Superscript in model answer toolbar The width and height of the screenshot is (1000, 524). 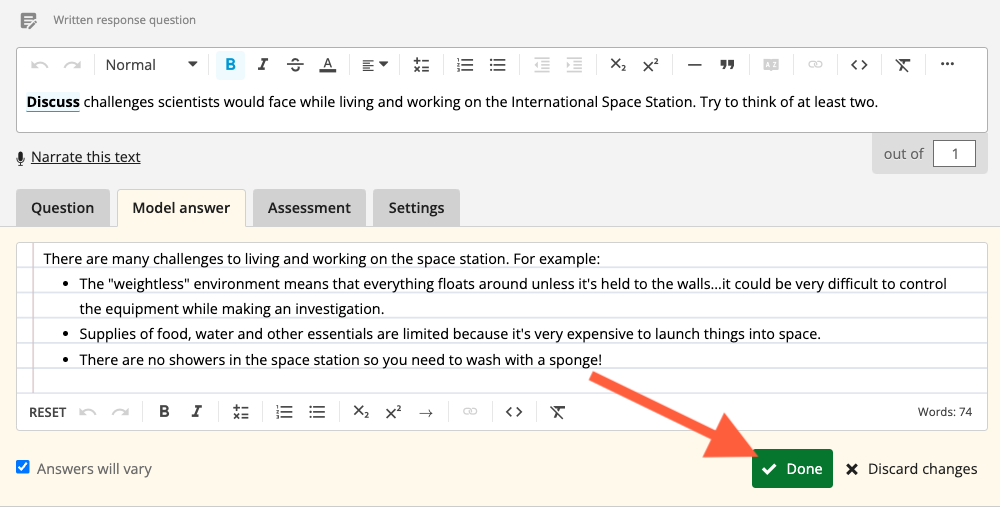[x=393, y=412]
